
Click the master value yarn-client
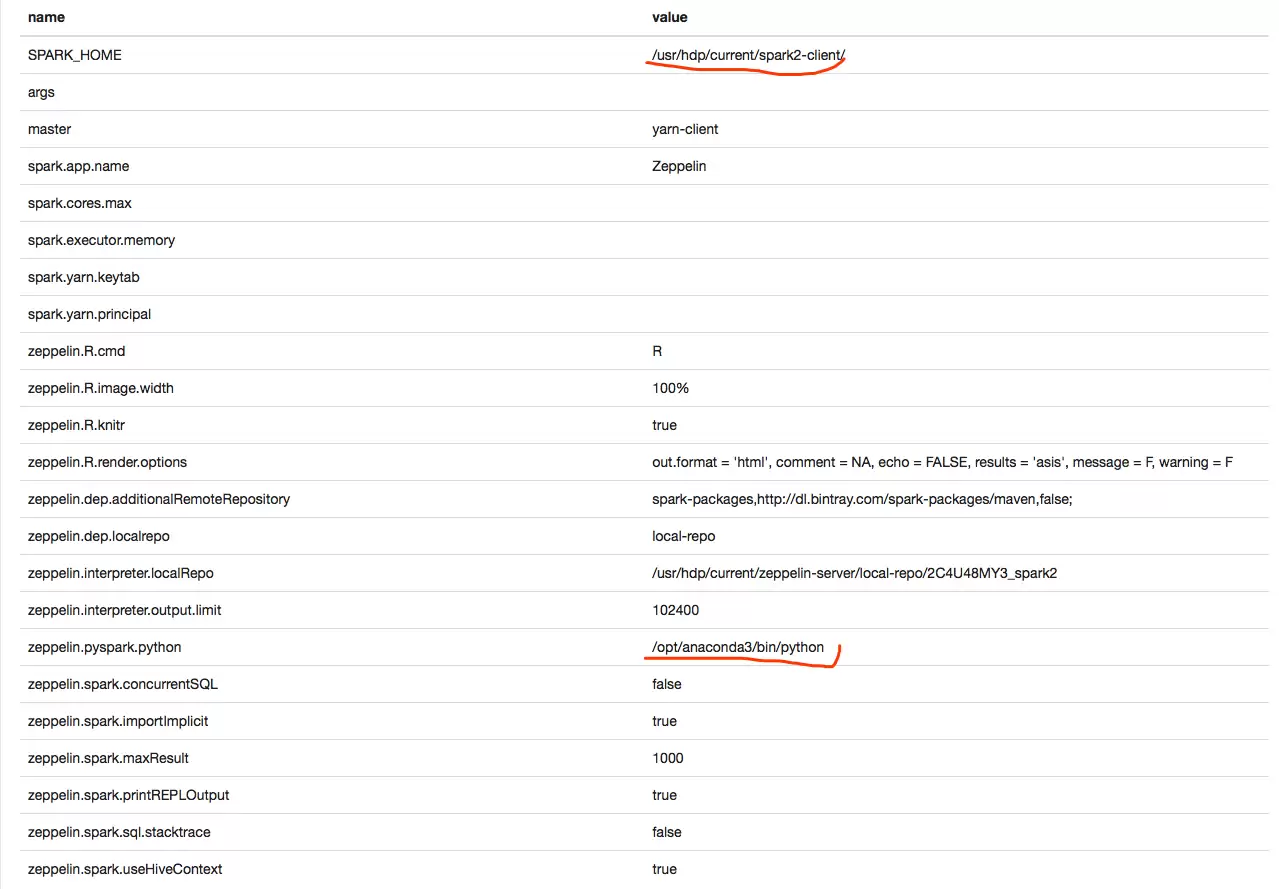pyautogui.click(x=685, y=129)
